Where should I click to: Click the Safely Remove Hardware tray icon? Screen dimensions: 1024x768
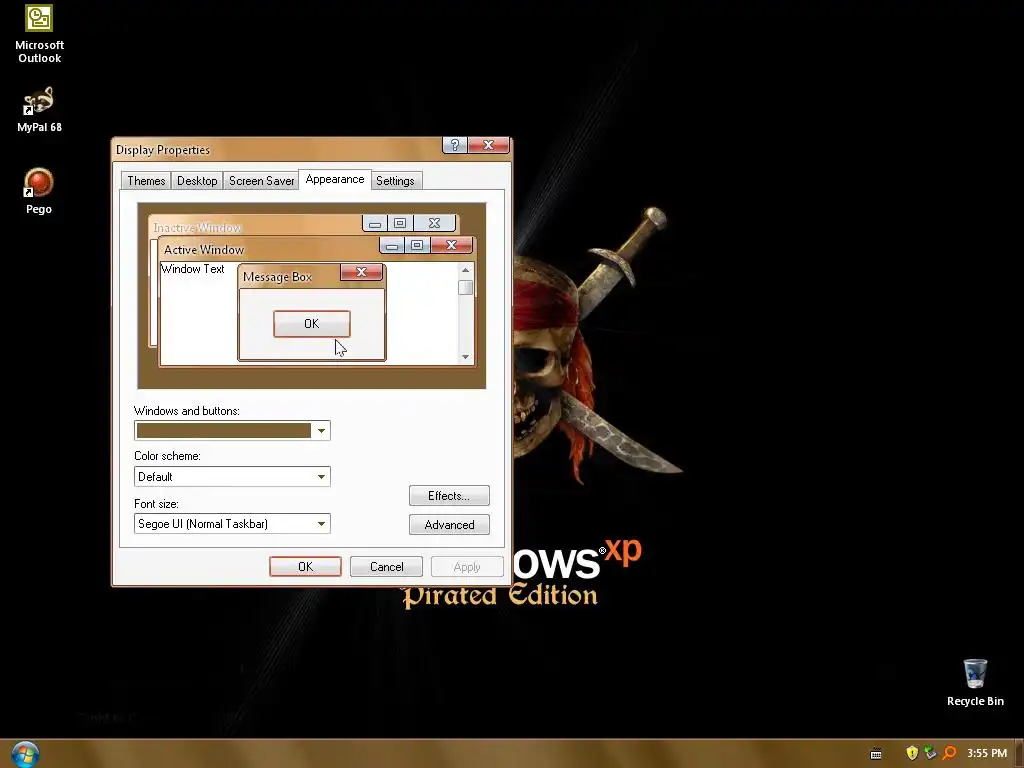[930, 753]
